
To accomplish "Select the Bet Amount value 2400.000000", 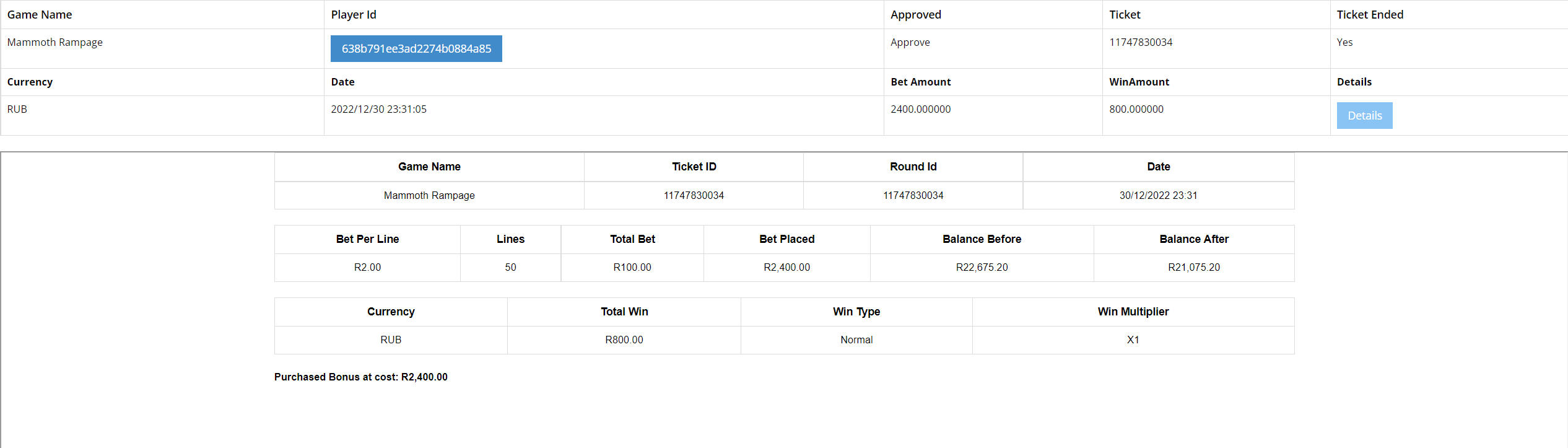I will (920, 109).
